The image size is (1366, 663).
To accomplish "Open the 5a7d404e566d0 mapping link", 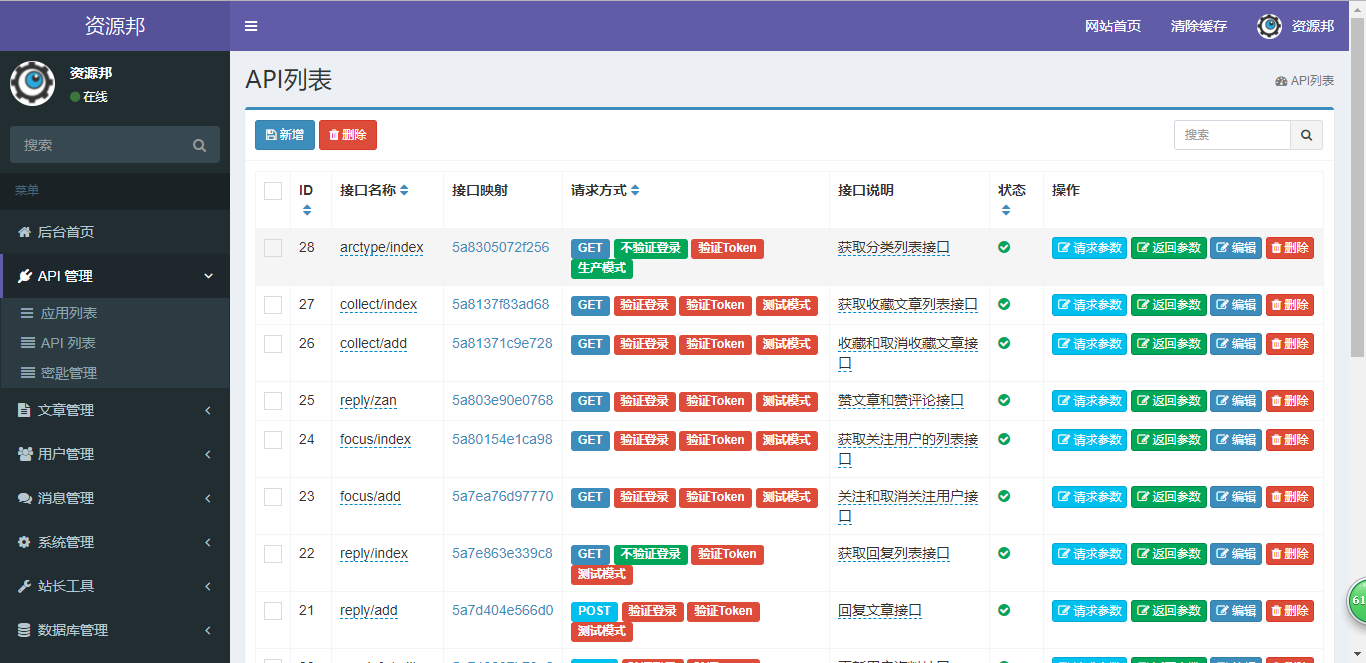I will [502, 610].
